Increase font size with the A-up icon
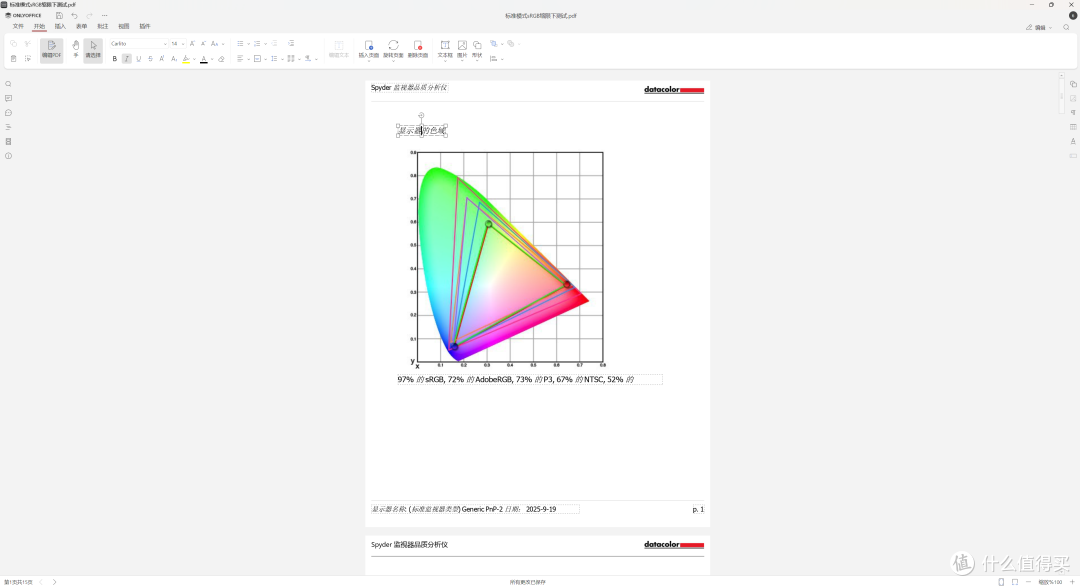The width and height of the screenshot is (1080, 586). [x=192, y=43]
